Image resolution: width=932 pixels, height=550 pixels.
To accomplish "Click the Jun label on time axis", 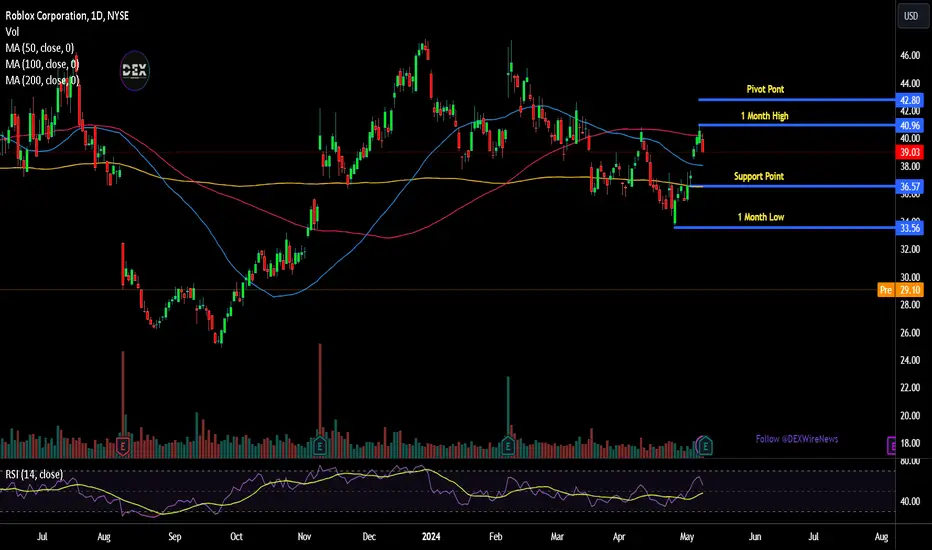I will (754, 536).
